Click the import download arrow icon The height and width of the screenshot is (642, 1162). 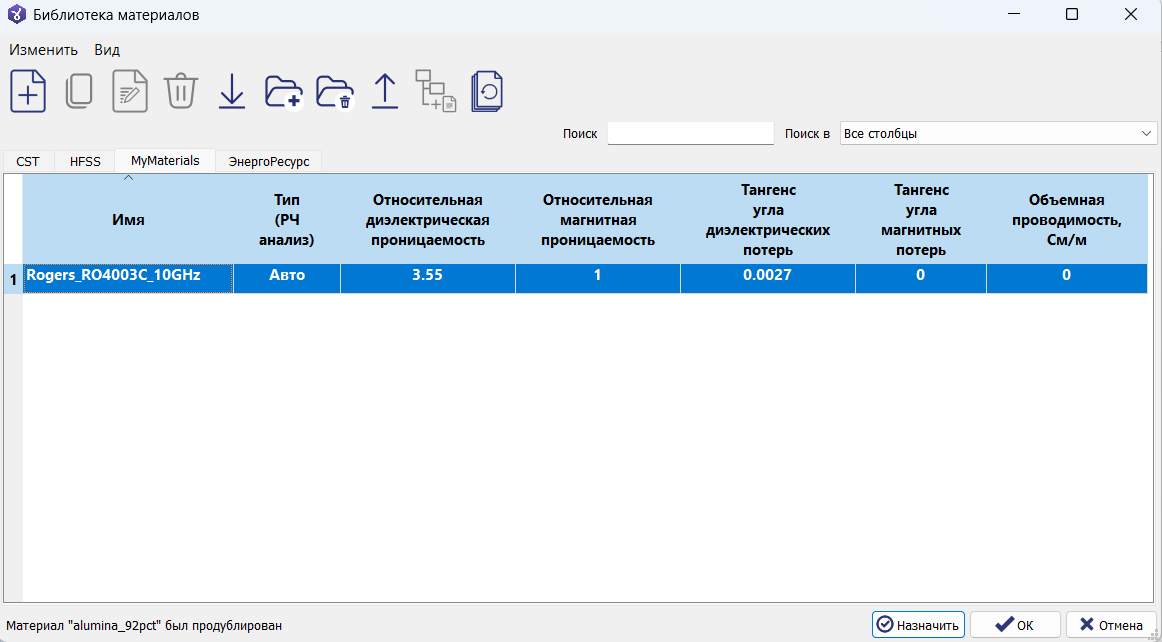[232, 91]
